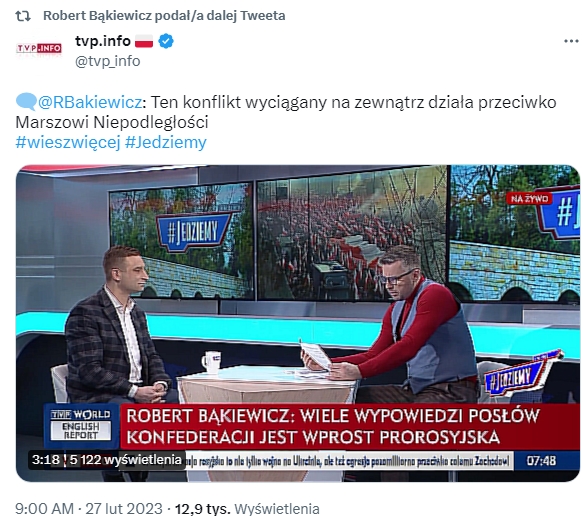583x516 pixels.
Task: Open the three-dot more options menu
Action: (x=571, y=41)
